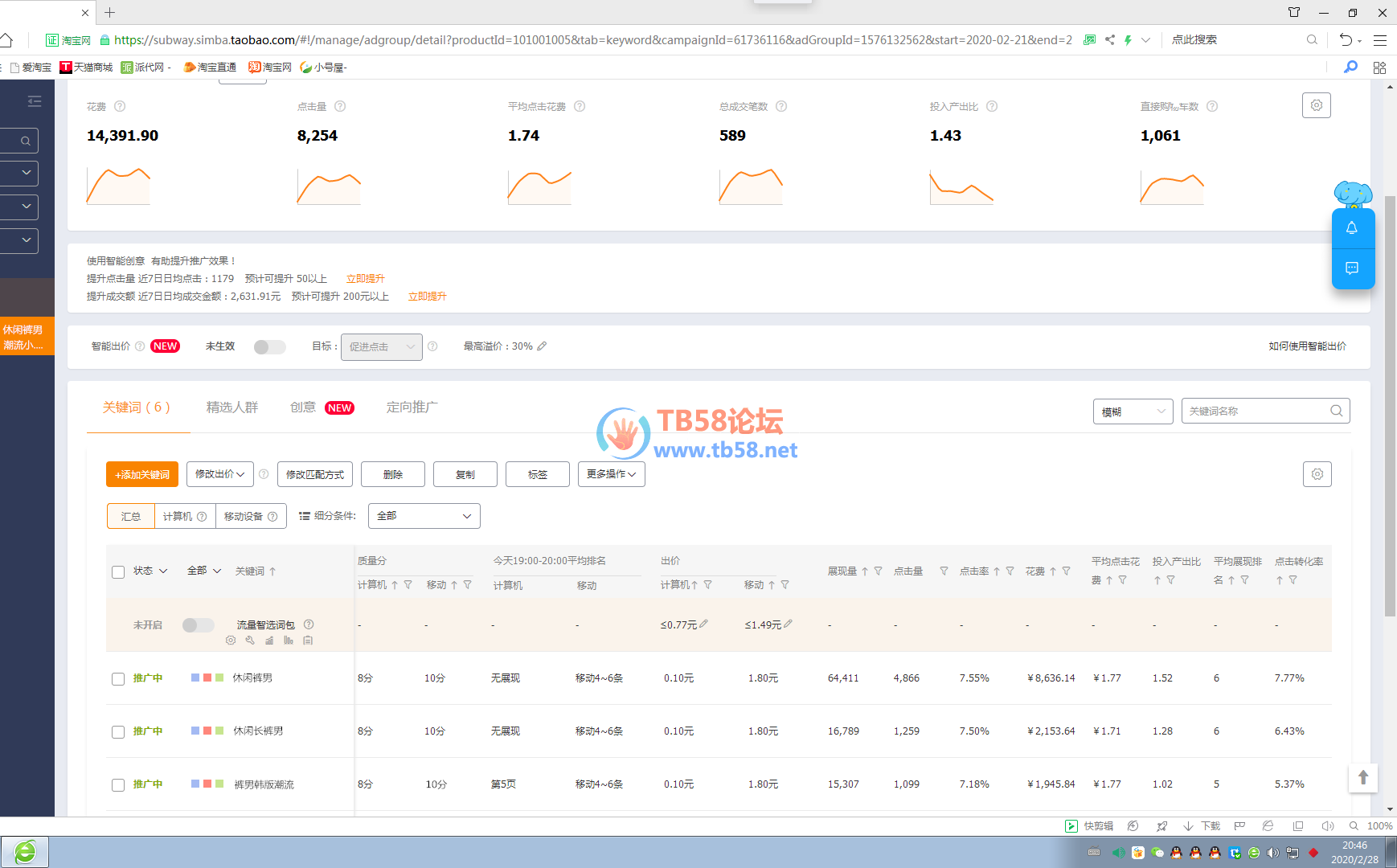The height and width of the screenshot is (868, 1397).
Task: Toggle the 流量智选词包 未开启 switch
Action: [x=199, y=625]
